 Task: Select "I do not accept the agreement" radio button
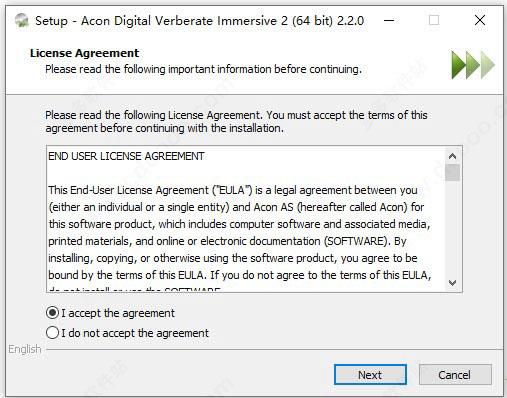[52, 333]
